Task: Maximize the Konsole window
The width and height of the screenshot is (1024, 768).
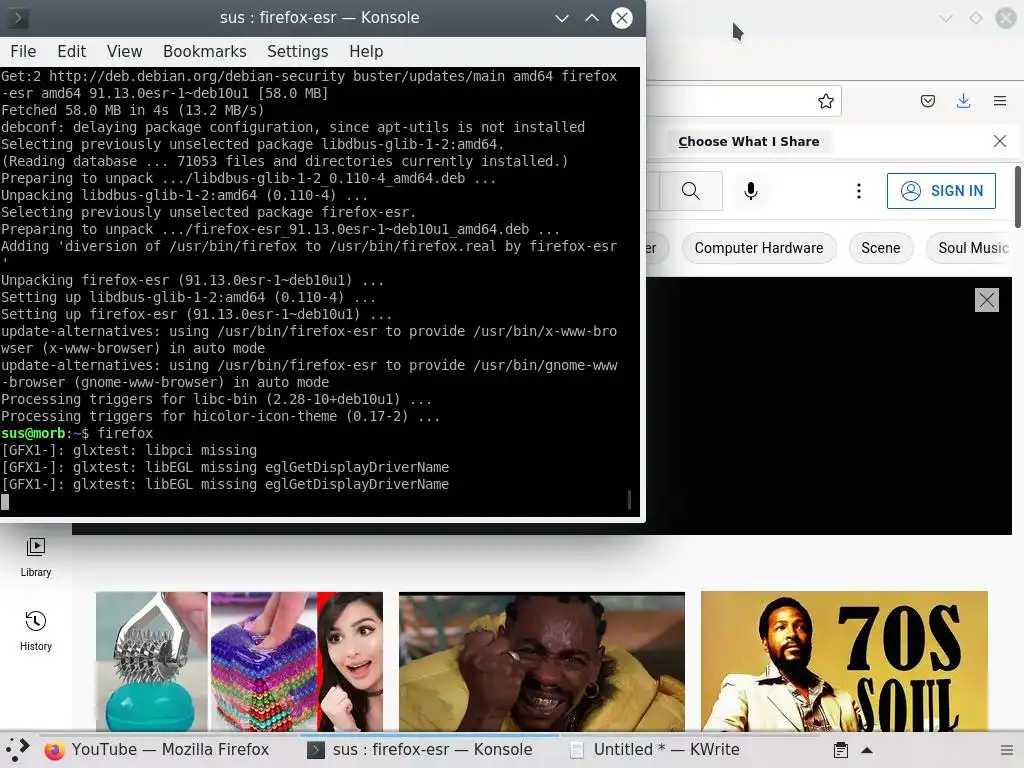Action: pyautogui.click(x=592, y=18)
